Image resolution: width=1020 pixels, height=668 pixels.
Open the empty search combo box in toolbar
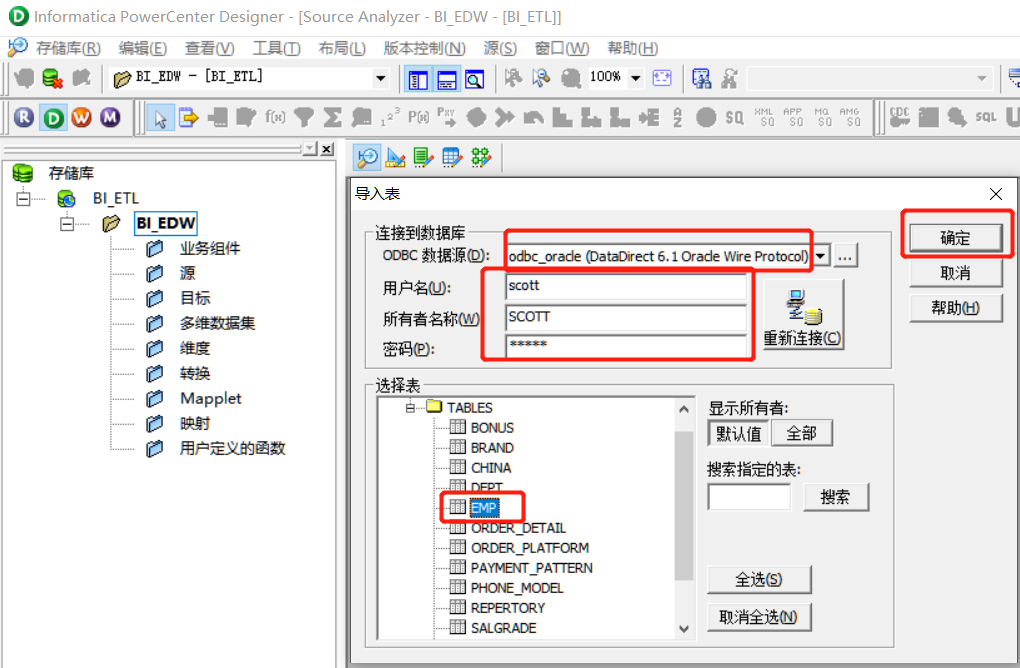870,79
